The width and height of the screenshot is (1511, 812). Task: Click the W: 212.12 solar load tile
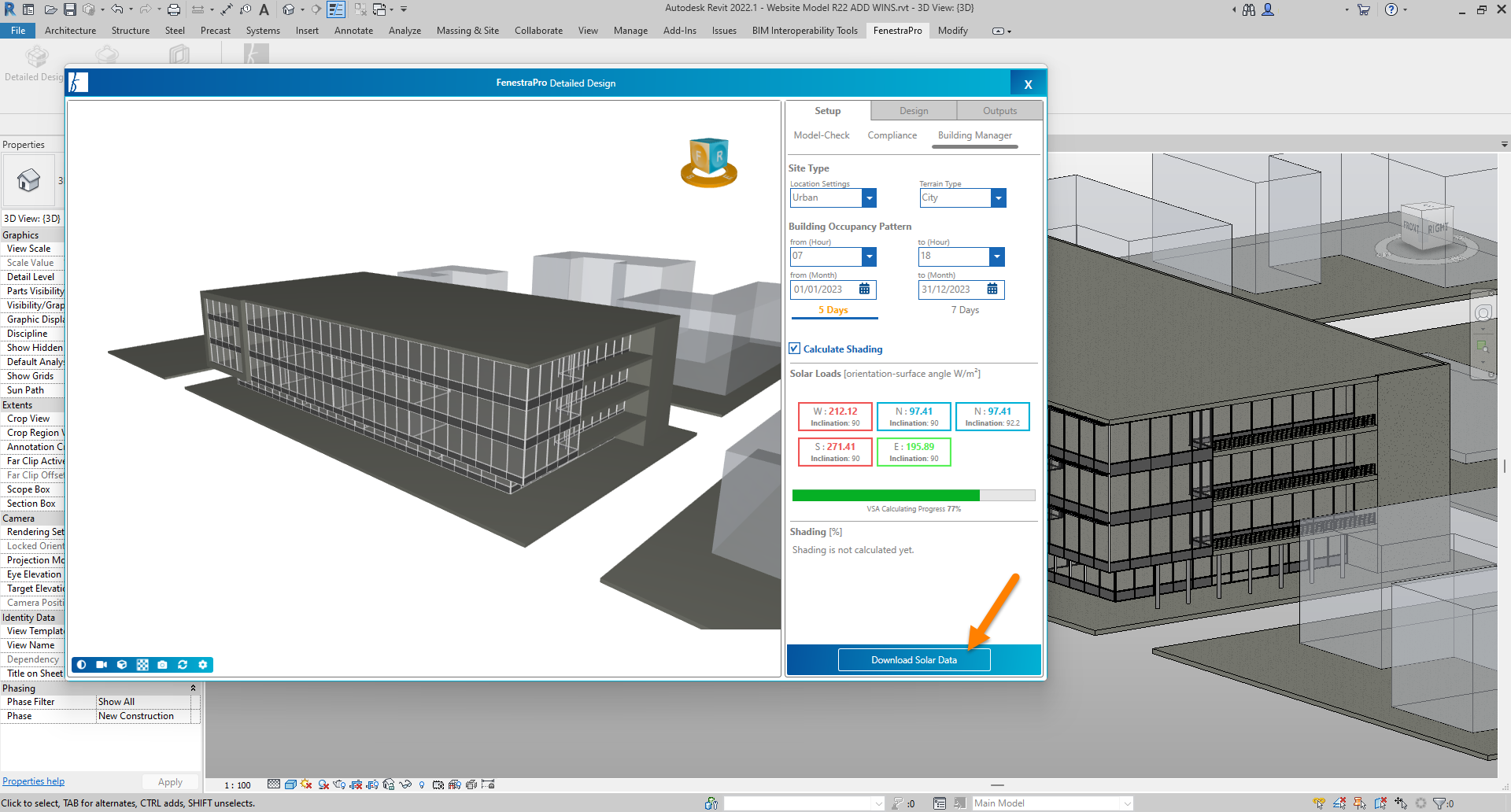coord(835,416)
